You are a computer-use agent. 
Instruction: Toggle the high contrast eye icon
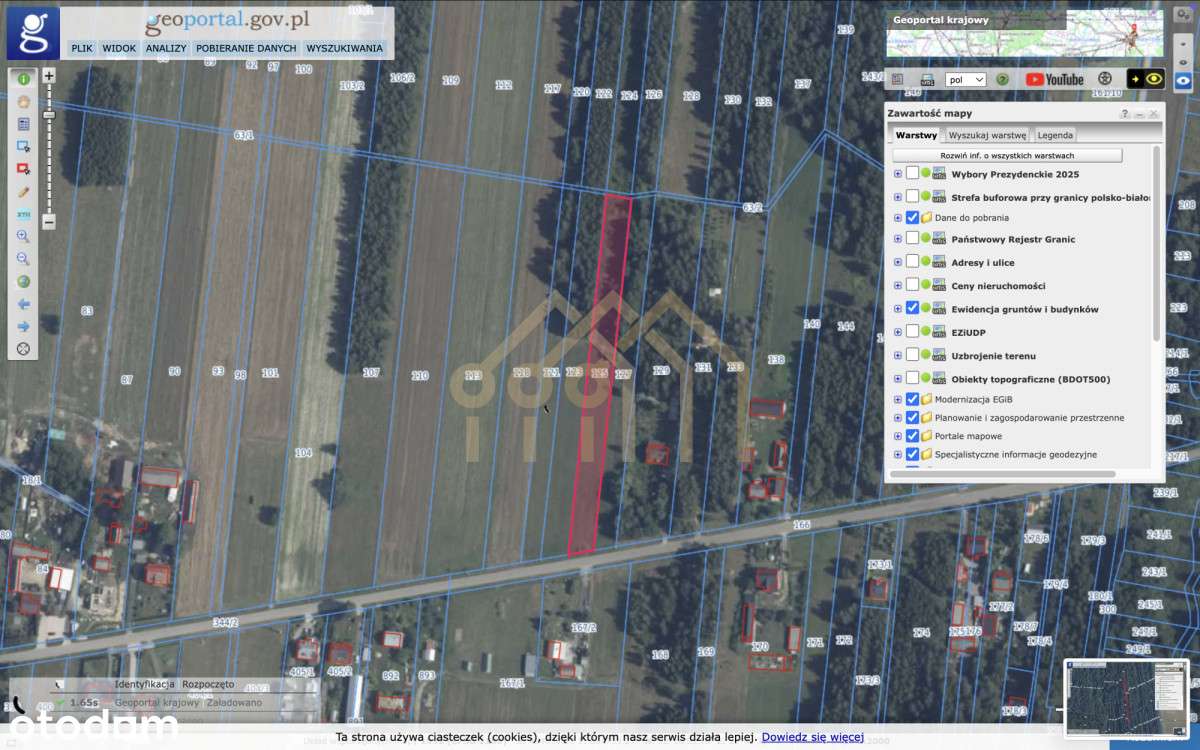point(1146,79)
